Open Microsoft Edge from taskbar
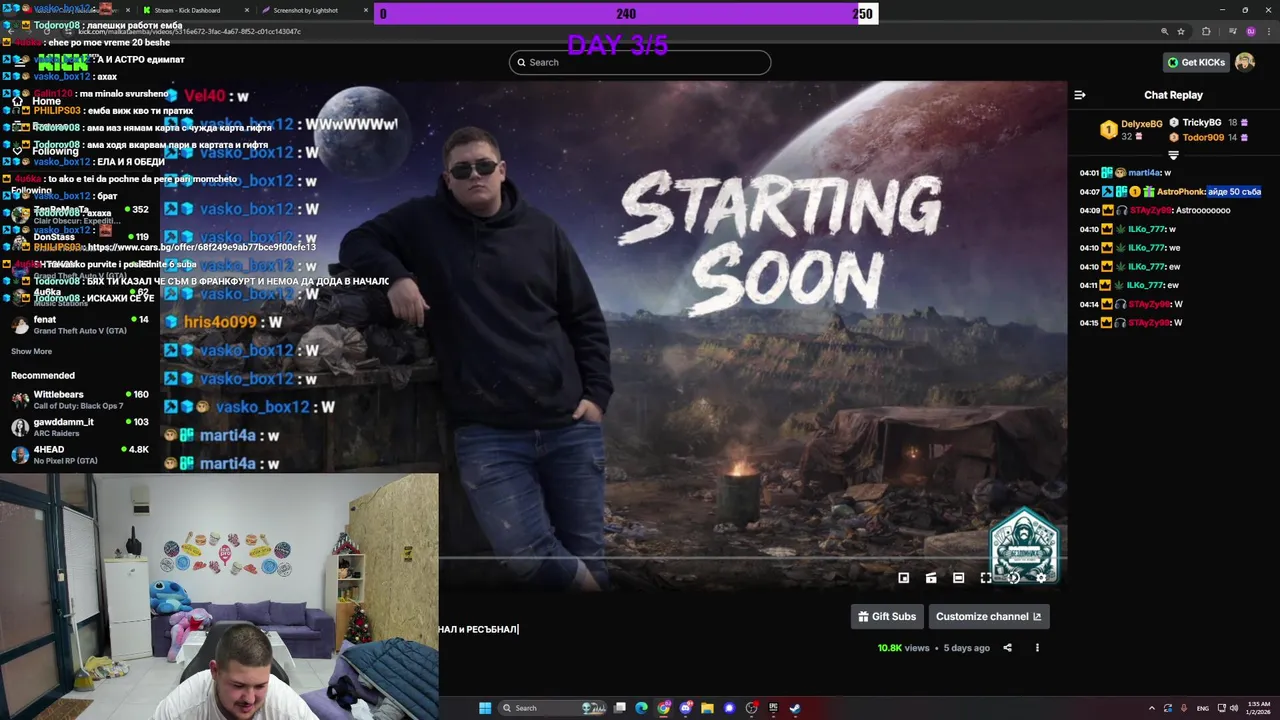The height and width of the screenshot is (720, 1280). click(x=641, y=708)
